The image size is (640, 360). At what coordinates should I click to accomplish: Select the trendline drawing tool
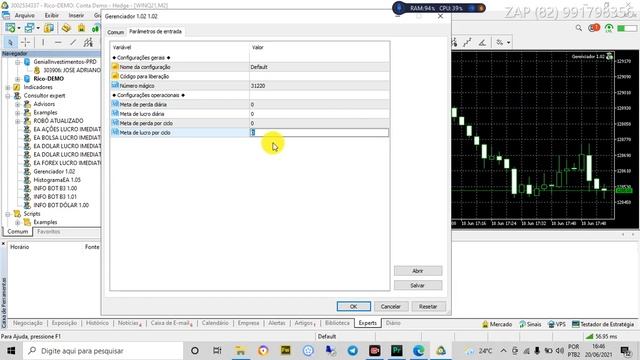pos(73,42)
